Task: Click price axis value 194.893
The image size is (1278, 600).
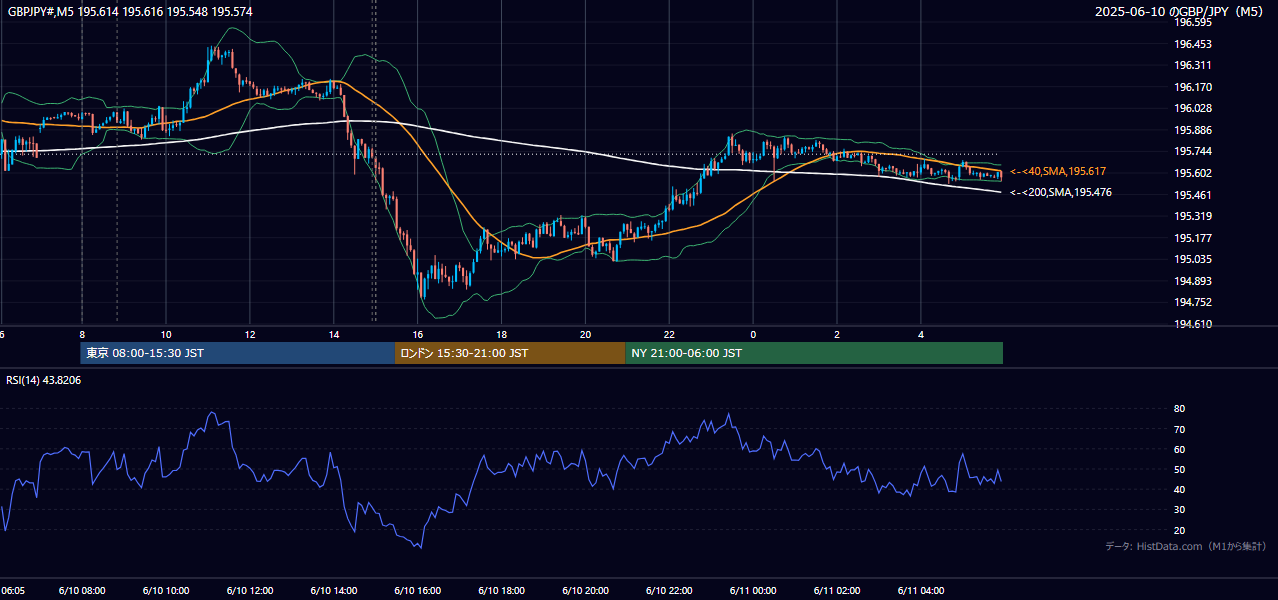Action: pos(1193,281)
